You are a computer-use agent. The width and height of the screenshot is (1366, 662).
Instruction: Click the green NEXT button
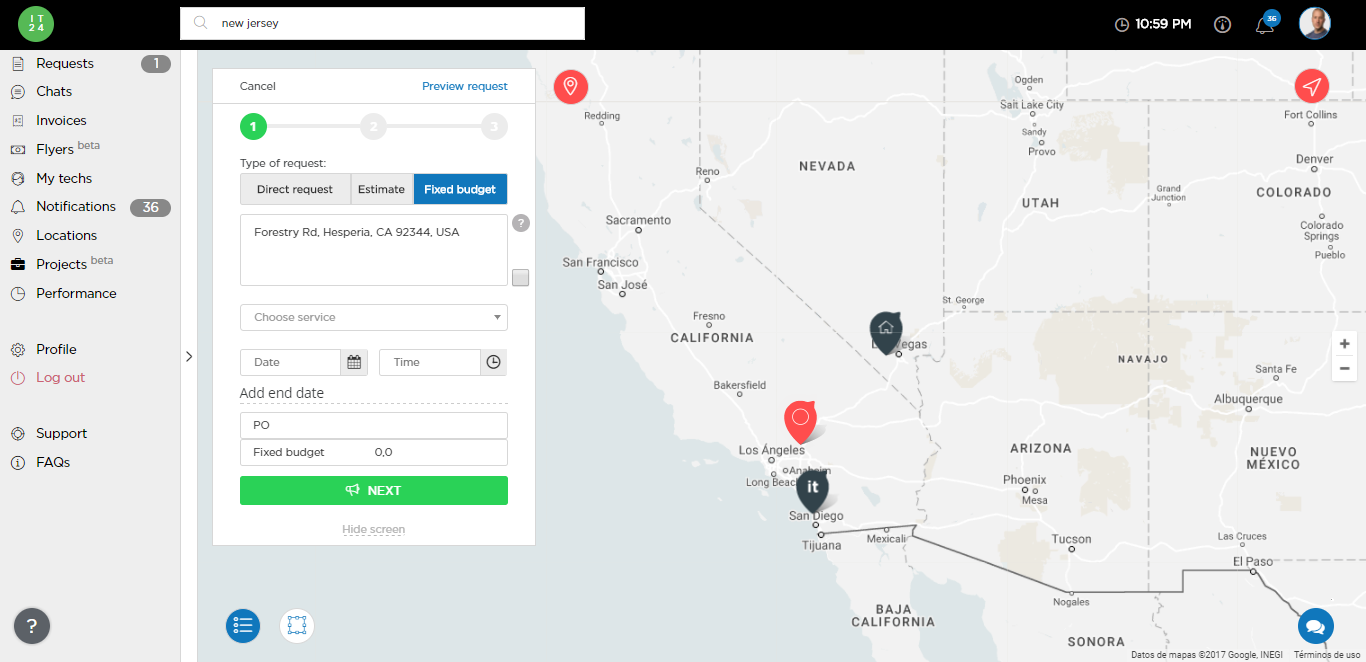[374, 490]
